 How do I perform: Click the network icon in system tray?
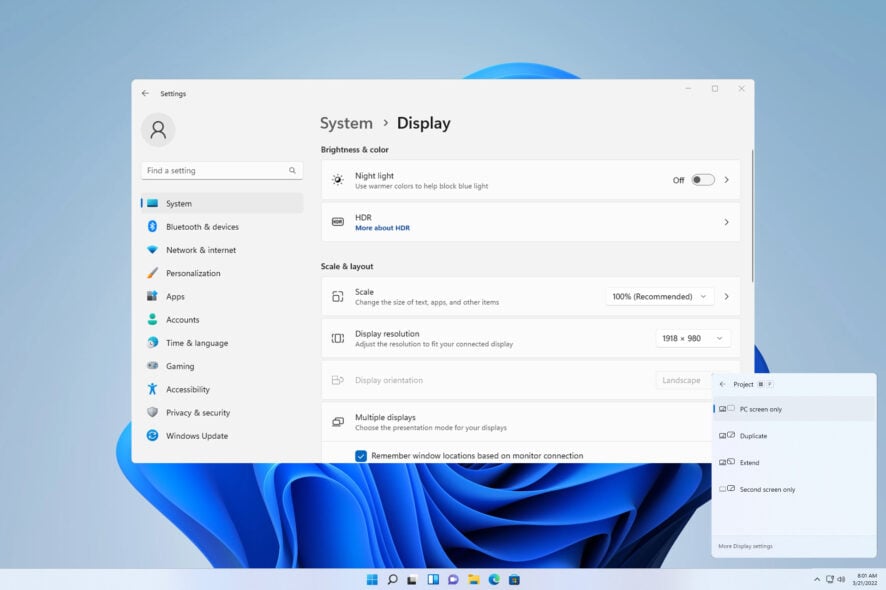(x=830, y=579)
